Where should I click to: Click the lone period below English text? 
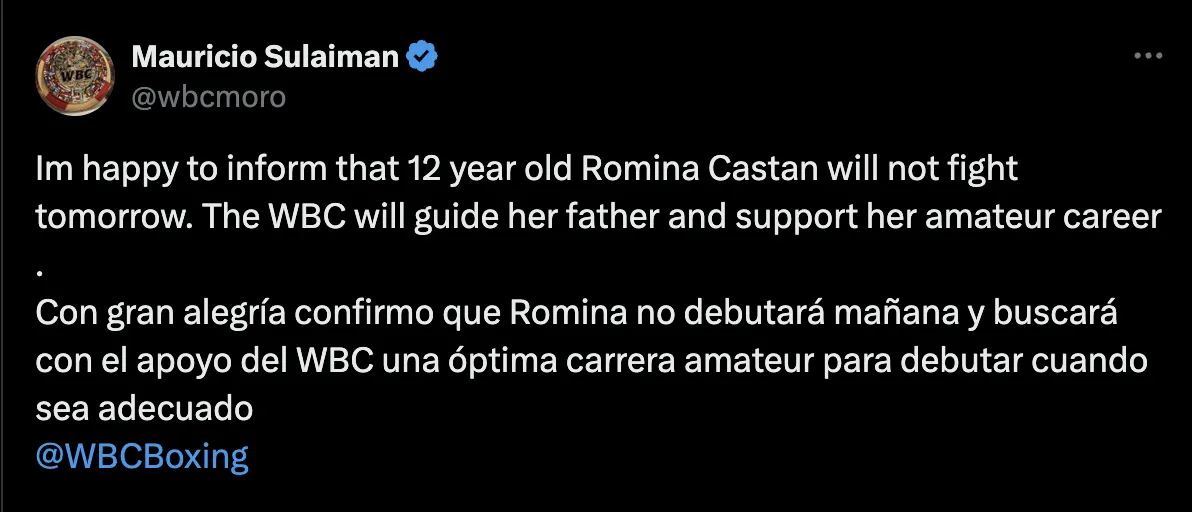[x=41, y=266]
